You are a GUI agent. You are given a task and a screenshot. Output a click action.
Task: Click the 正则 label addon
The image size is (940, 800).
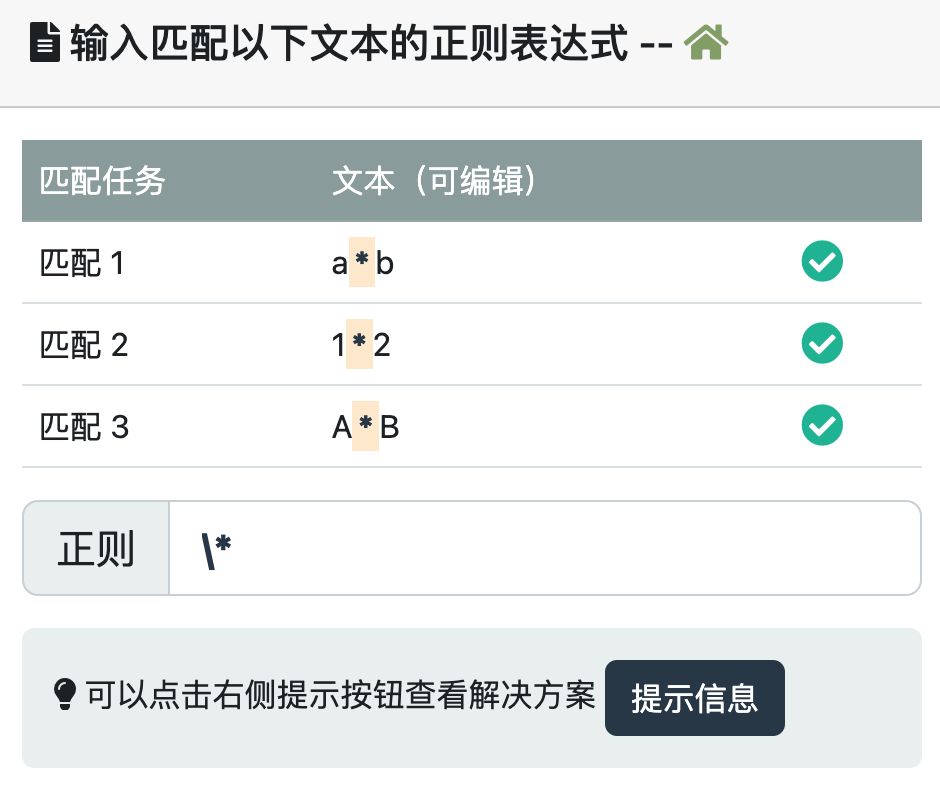(x=96, y=549)
